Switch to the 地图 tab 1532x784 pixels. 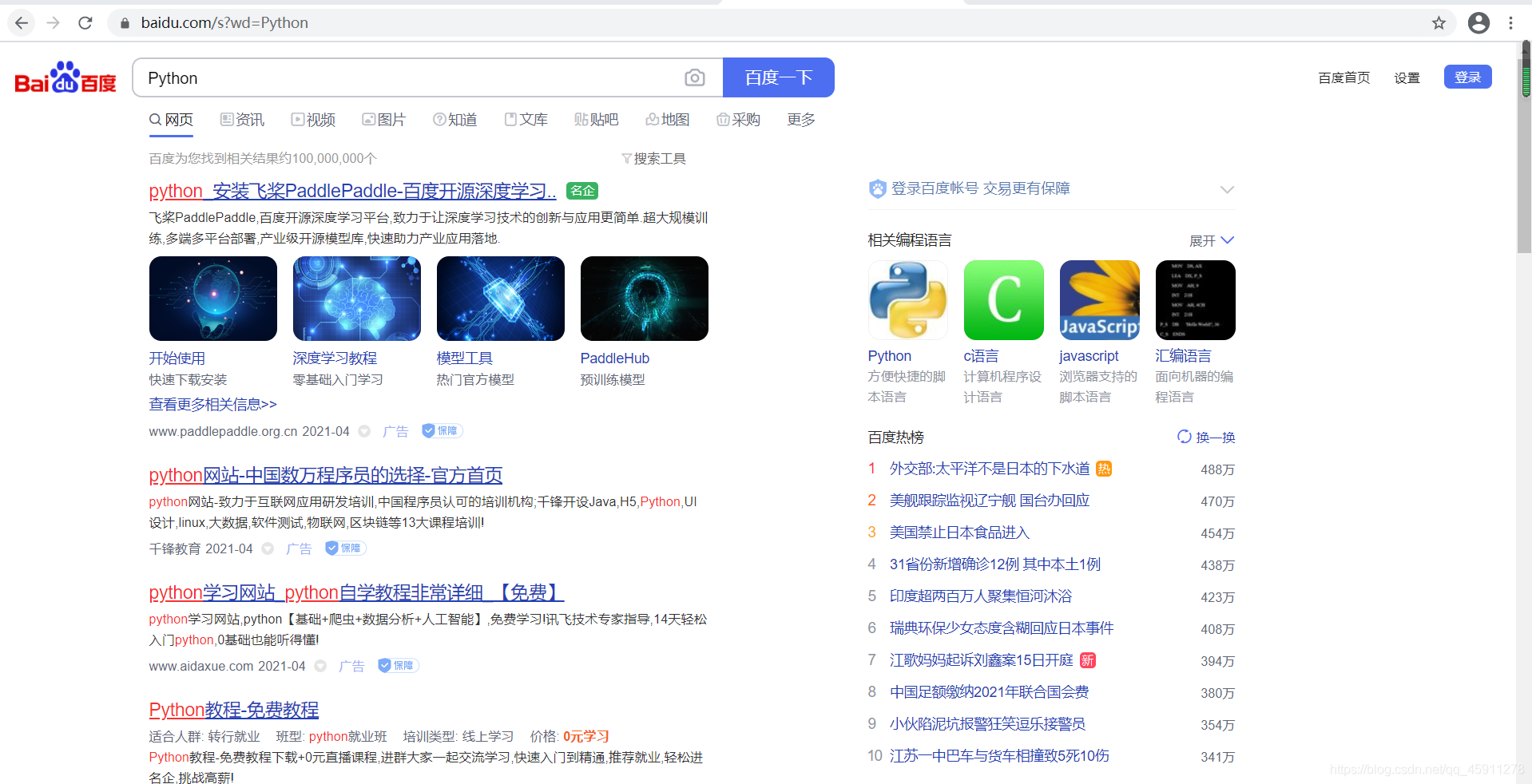[x=668, y=120]
